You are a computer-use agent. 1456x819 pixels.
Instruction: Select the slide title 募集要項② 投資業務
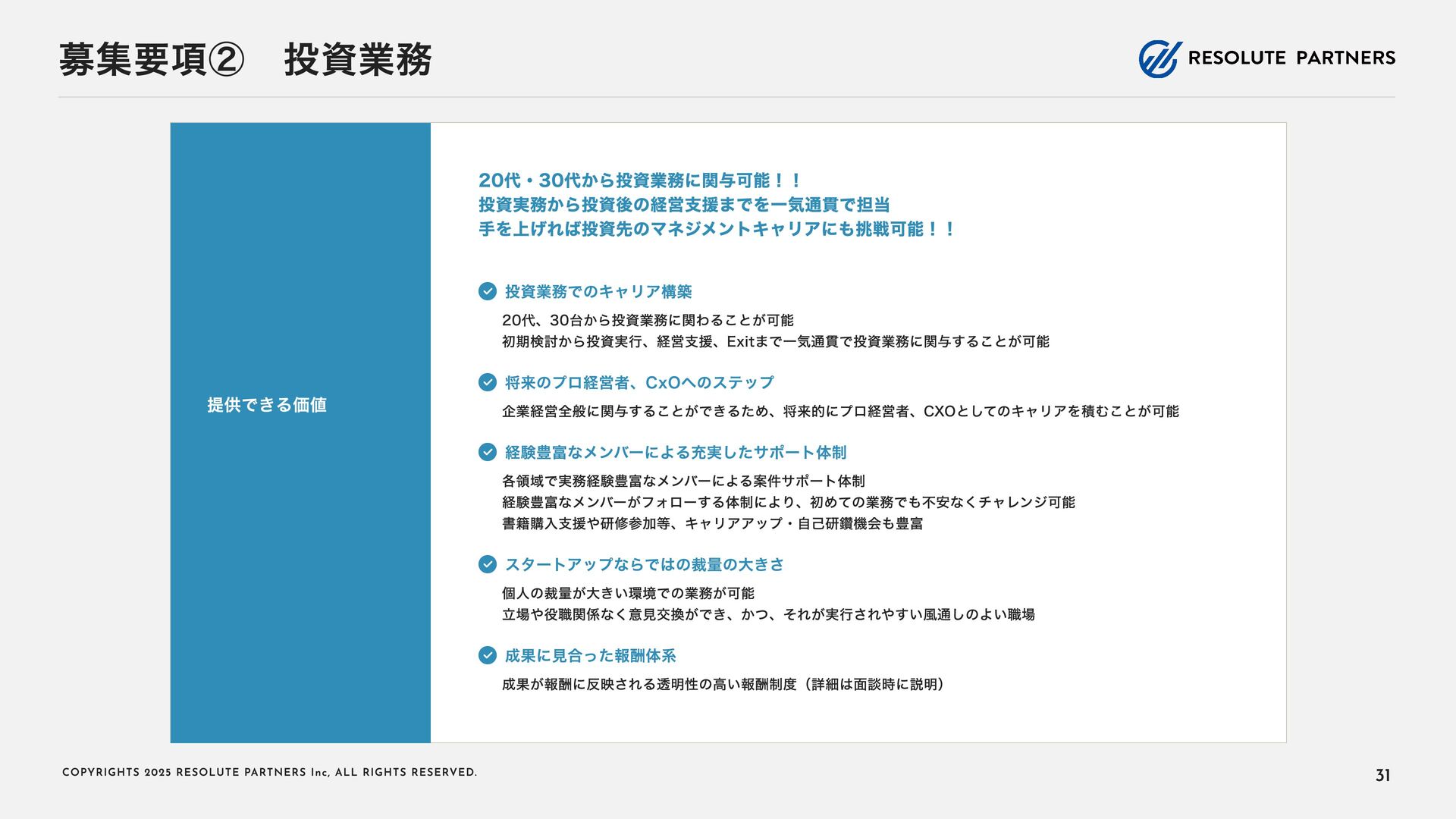[245, 60]
